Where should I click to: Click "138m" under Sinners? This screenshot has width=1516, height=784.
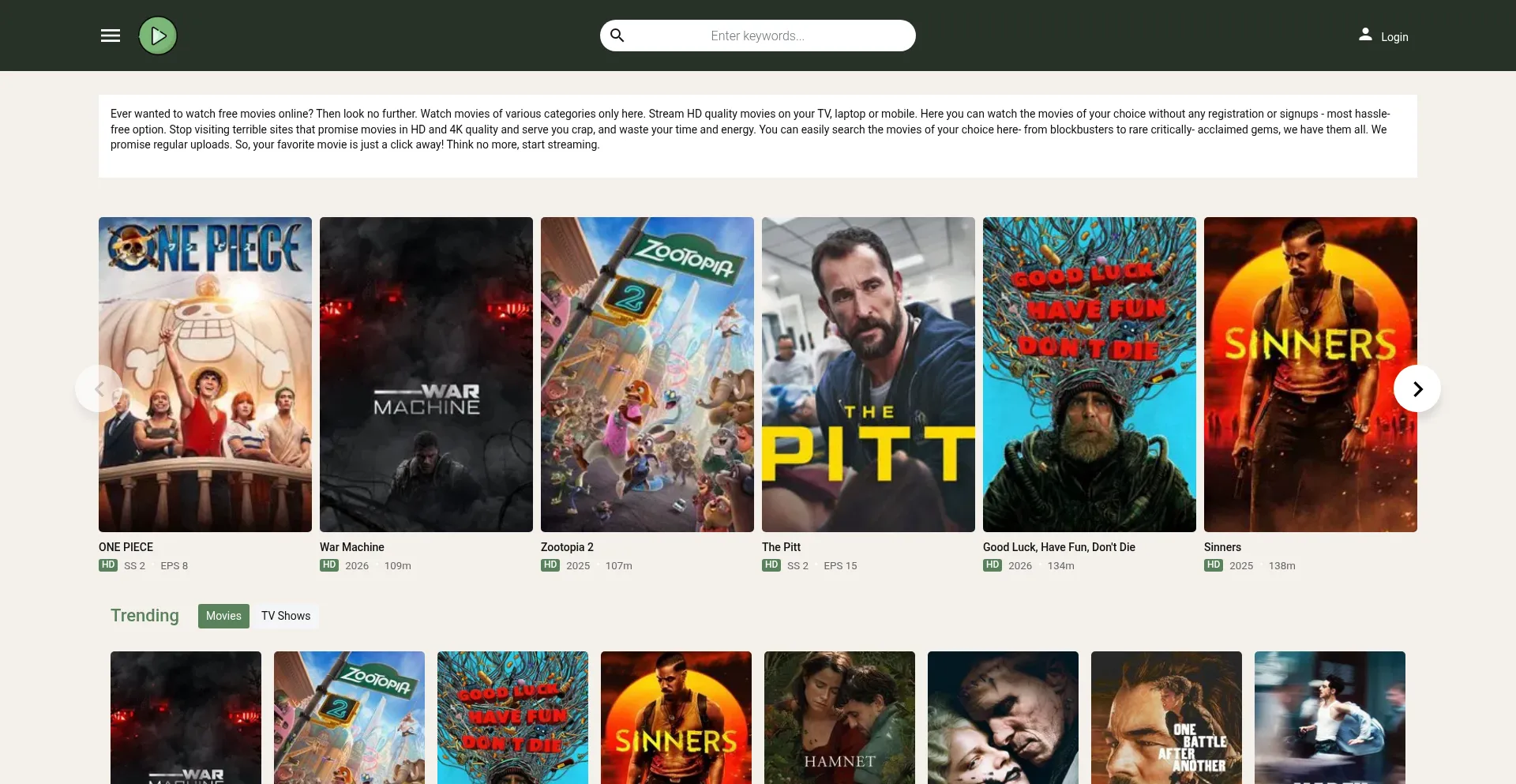1281,566
